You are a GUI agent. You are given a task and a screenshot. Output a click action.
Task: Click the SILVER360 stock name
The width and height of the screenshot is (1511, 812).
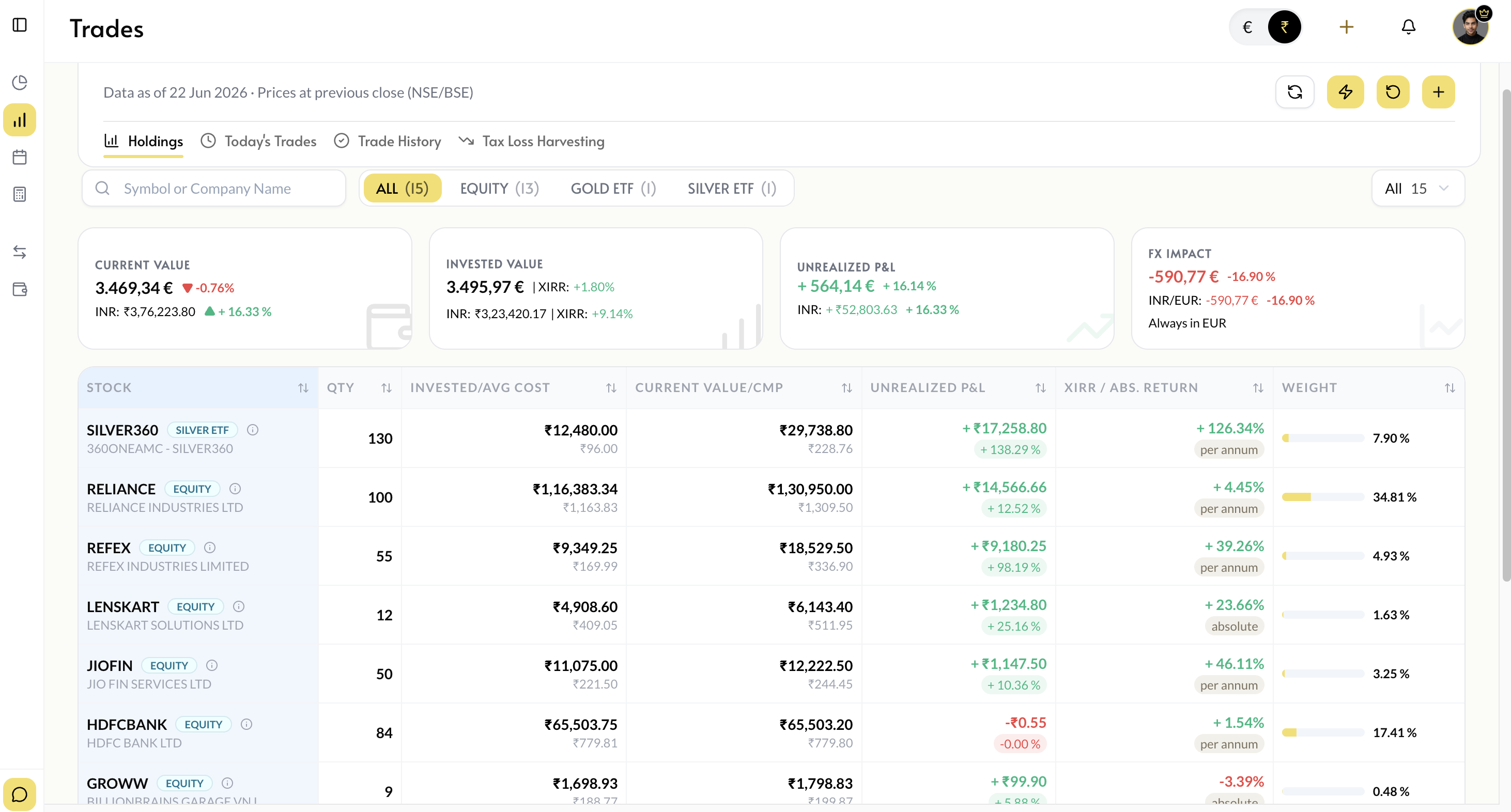click(122, 430)
